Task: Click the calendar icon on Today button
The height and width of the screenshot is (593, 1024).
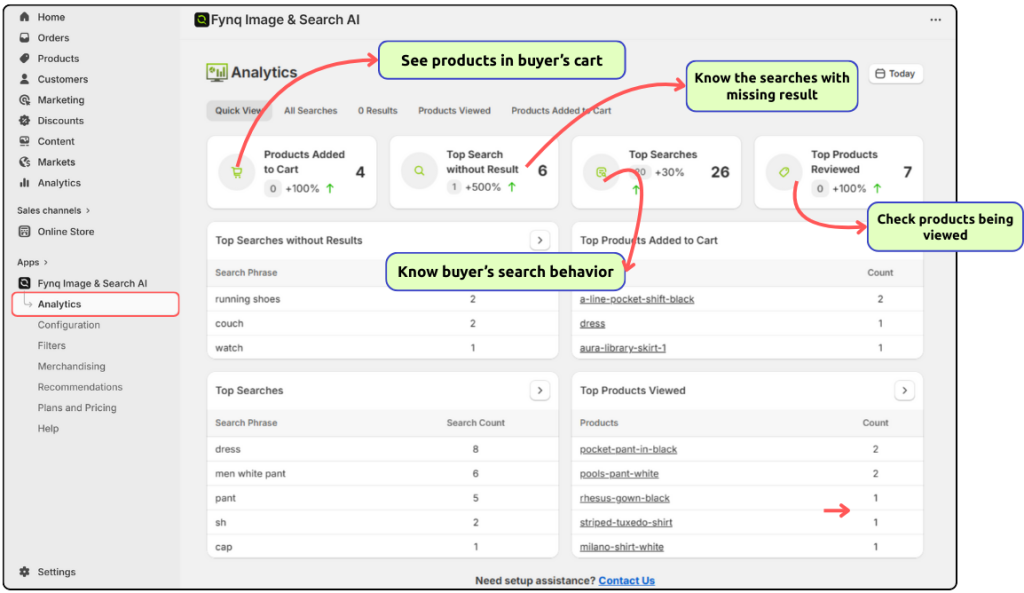Action: coord(880,74)
